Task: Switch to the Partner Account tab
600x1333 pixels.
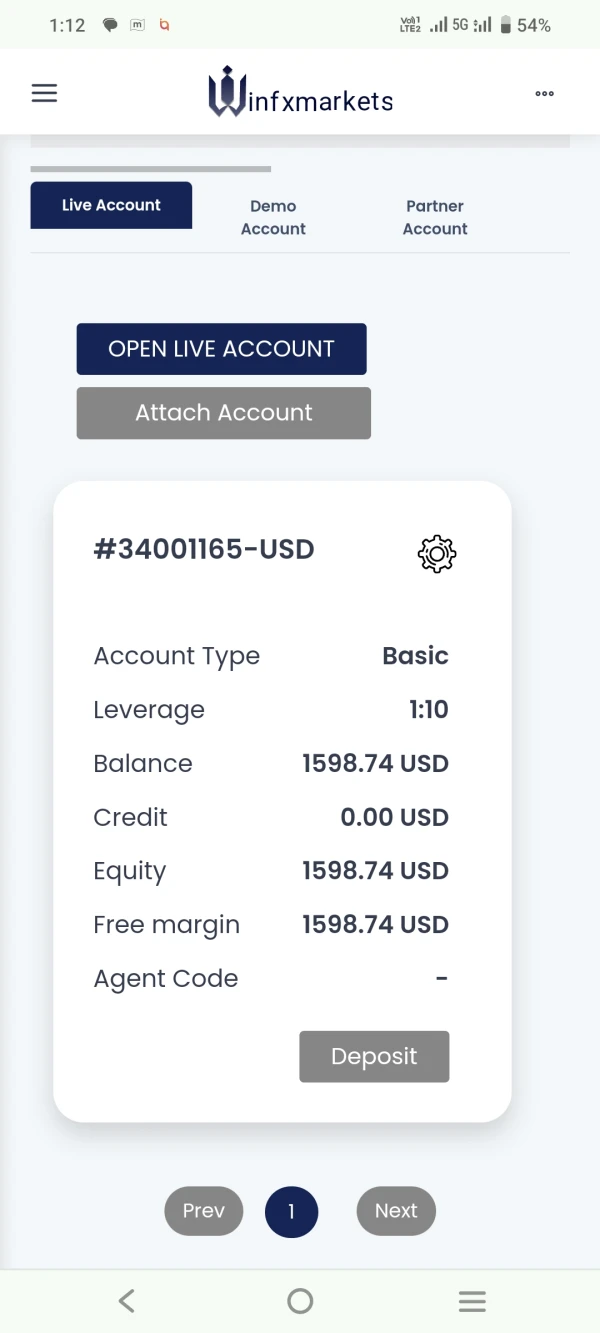Action: click(x=435, y=217)
